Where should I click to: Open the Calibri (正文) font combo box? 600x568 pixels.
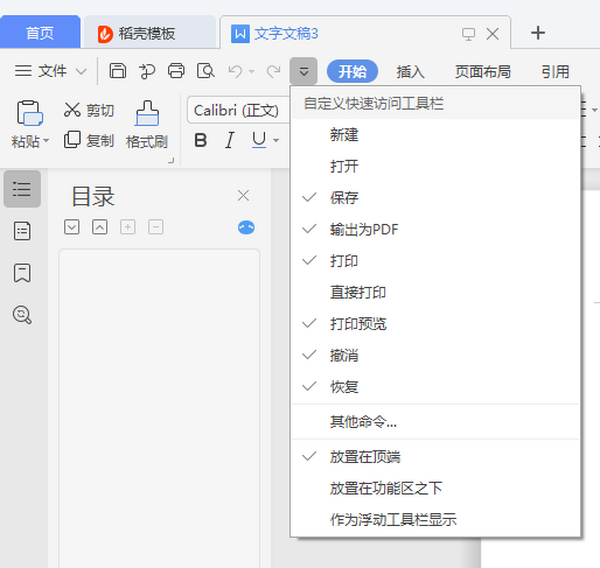pyautogui.click(x=238, y=110)
